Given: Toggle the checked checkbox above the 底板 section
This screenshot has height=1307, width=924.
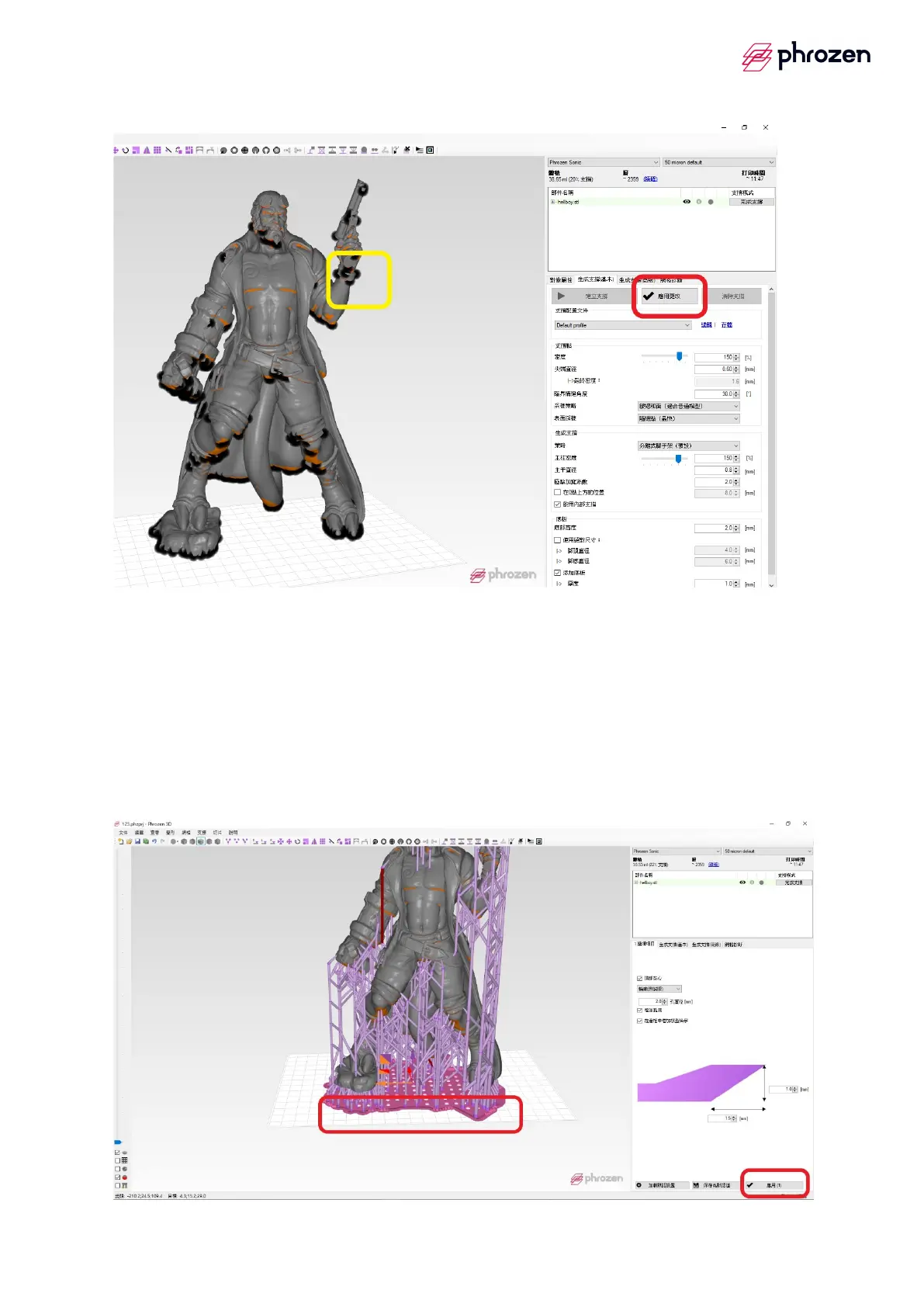Looking at the screenshot, I should coord(557,504).
